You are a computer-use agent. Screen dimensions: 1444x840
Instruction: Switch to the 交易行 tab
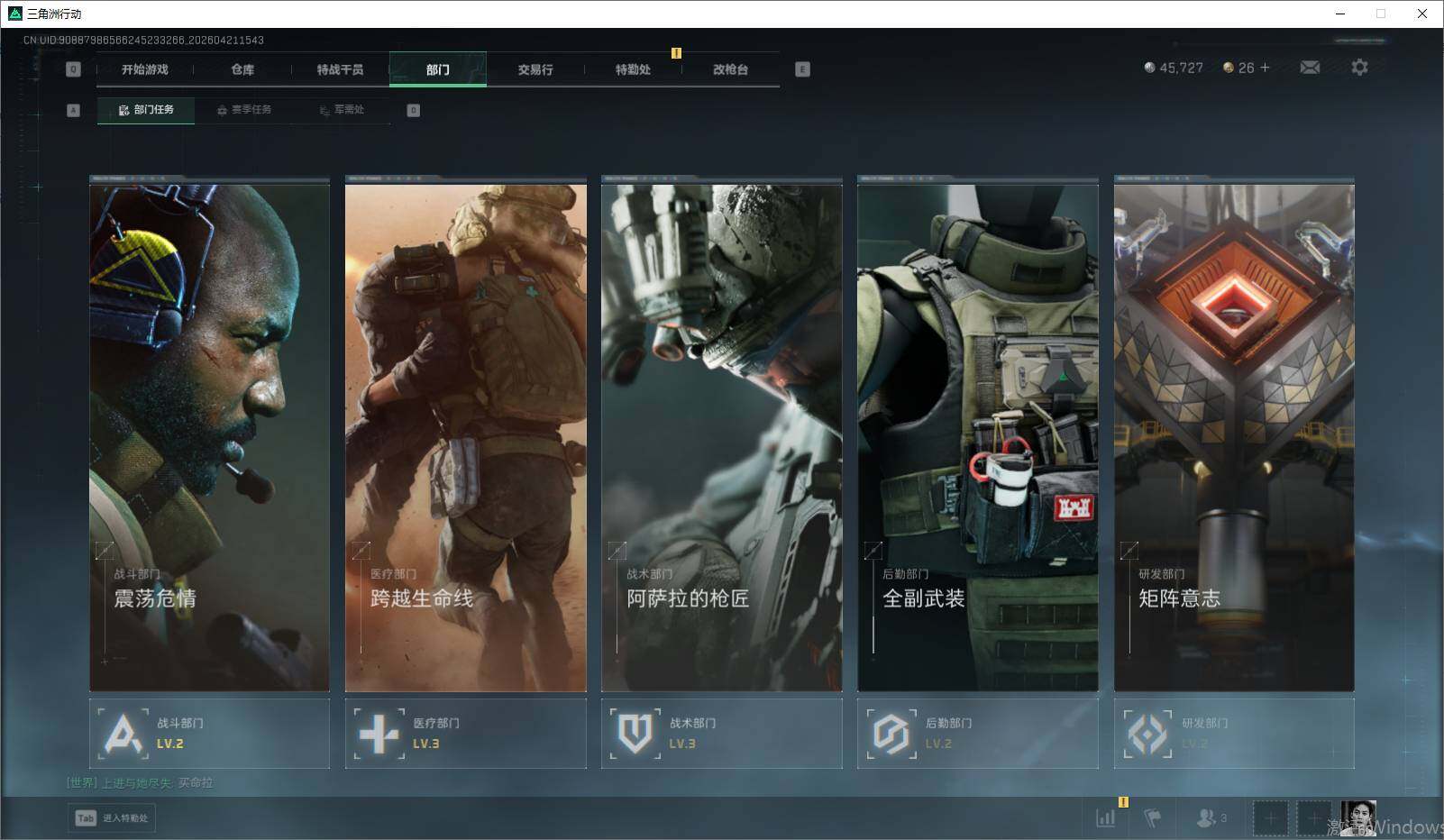coord(535,69)
